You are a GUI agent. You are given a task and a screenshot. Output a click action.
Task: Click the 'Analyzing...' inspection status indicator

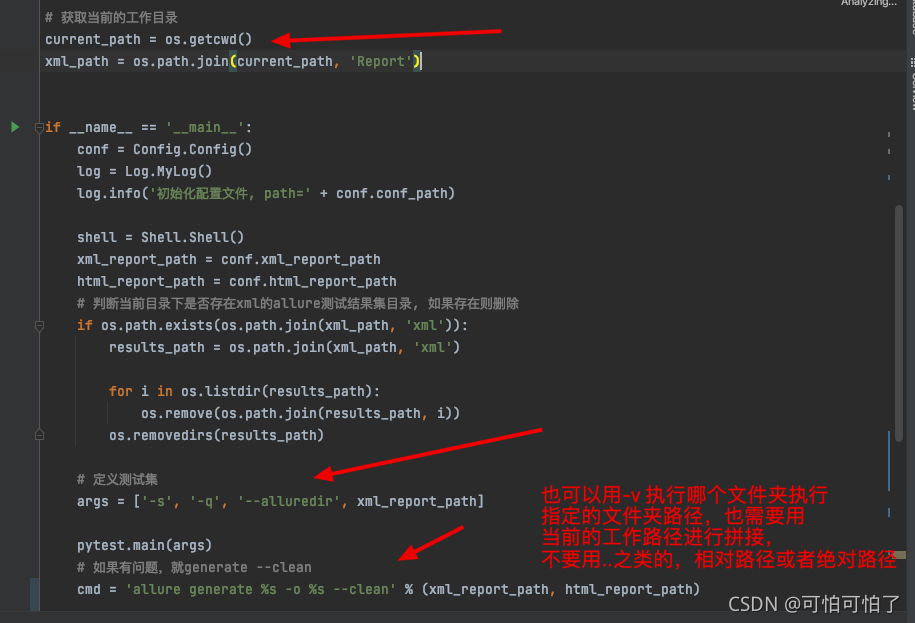point(869,3)
